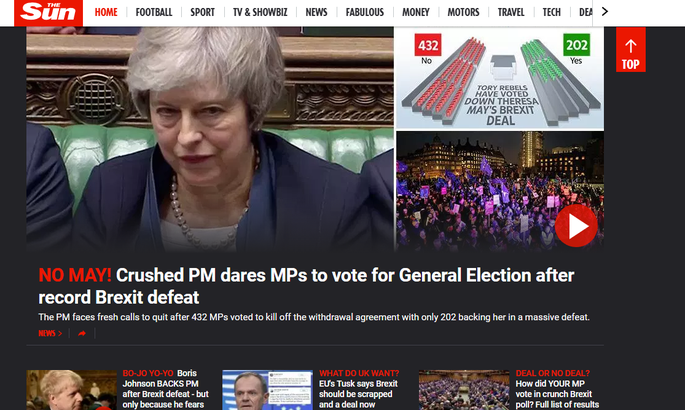Open the MONEY section
The image size is (685, 410).
[415, 12]
